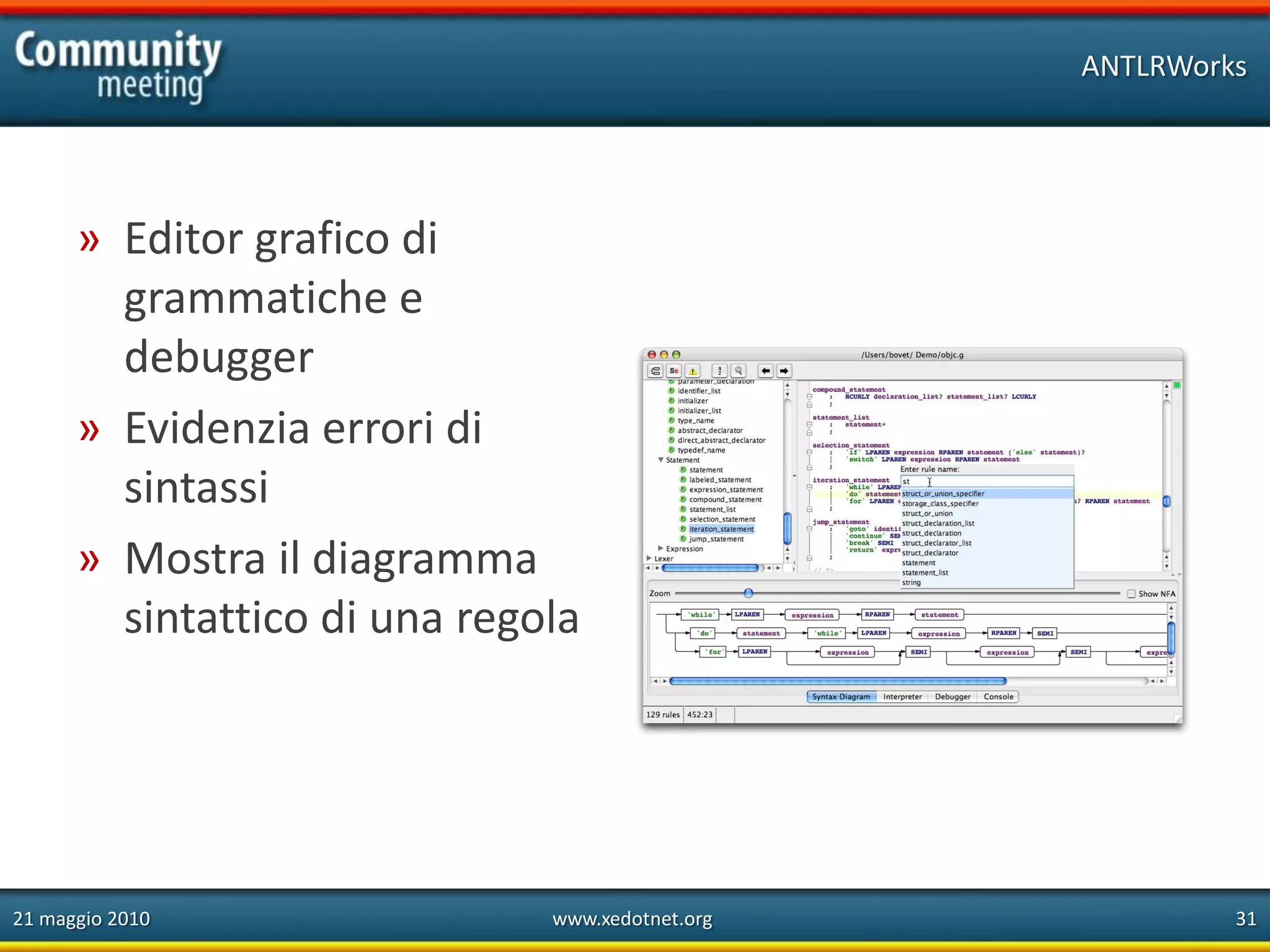Enable the Show NFA checkbox
Image resolution: width=1270 pixels, height=952 pixels.
[1131, 594]
